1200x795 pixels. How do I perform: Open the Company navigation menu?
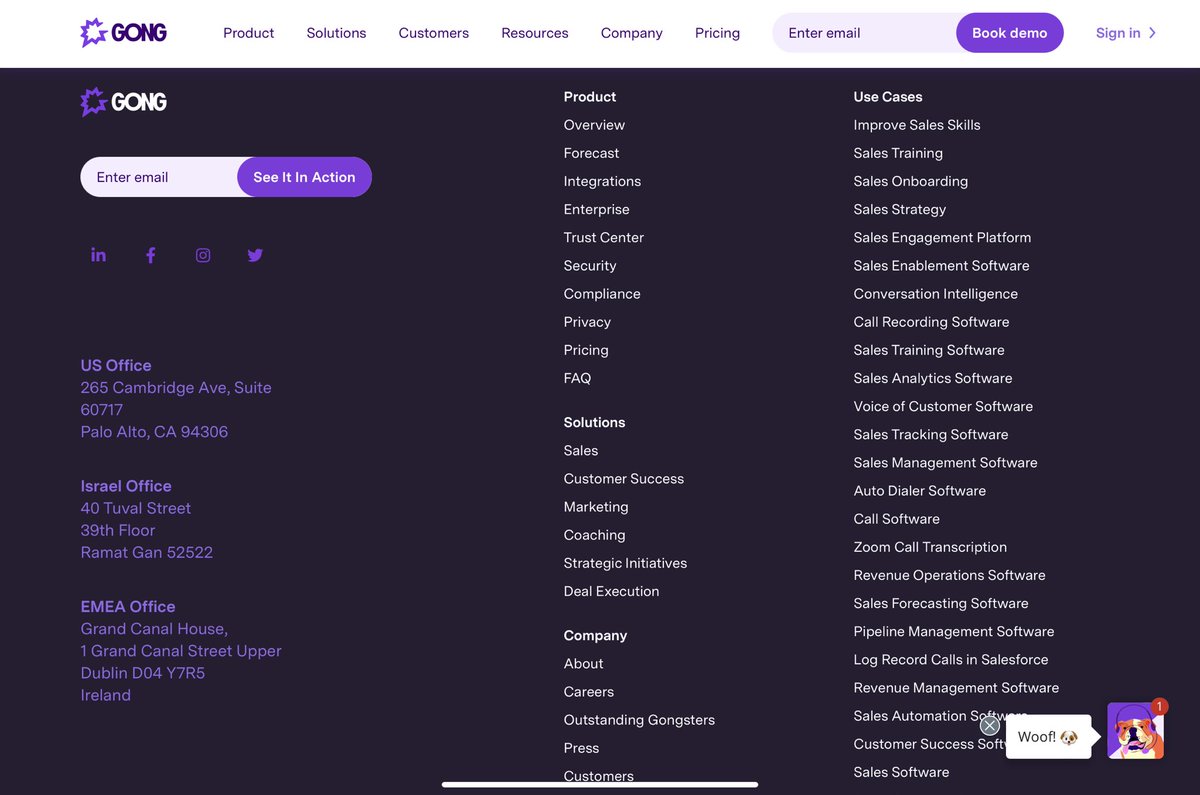631,33
